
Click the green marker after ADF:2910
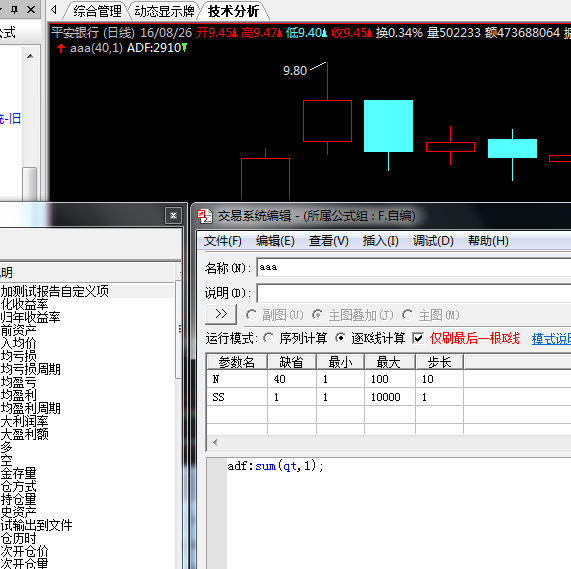[184, 47]
